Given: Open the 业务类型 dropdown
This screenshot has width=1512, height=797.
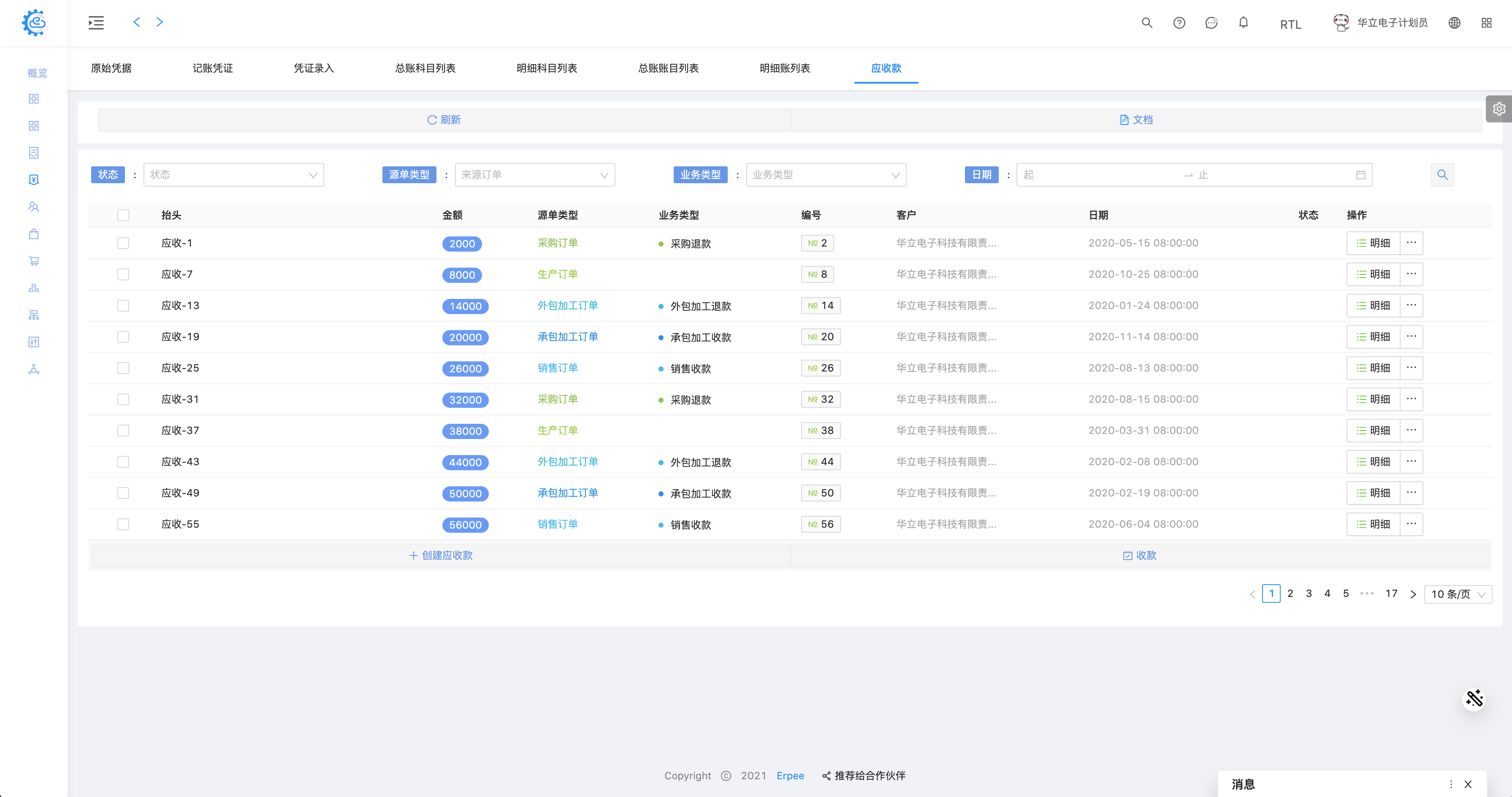Looking at the screenshot, I should [825, 175].
